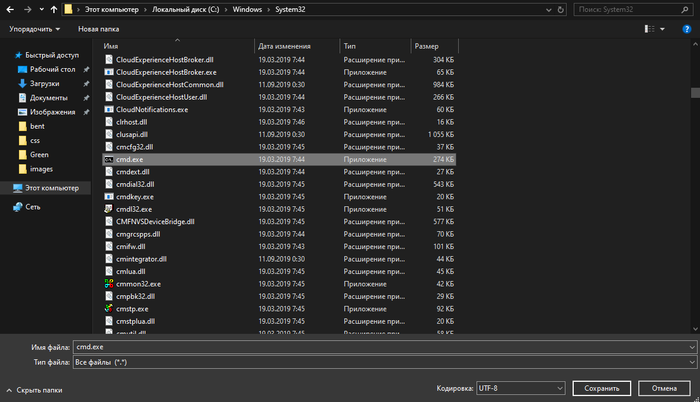Open the Имя файла history dropdown arrow
The height and width of the screenshot is (402, 700).
pos(691,347)
